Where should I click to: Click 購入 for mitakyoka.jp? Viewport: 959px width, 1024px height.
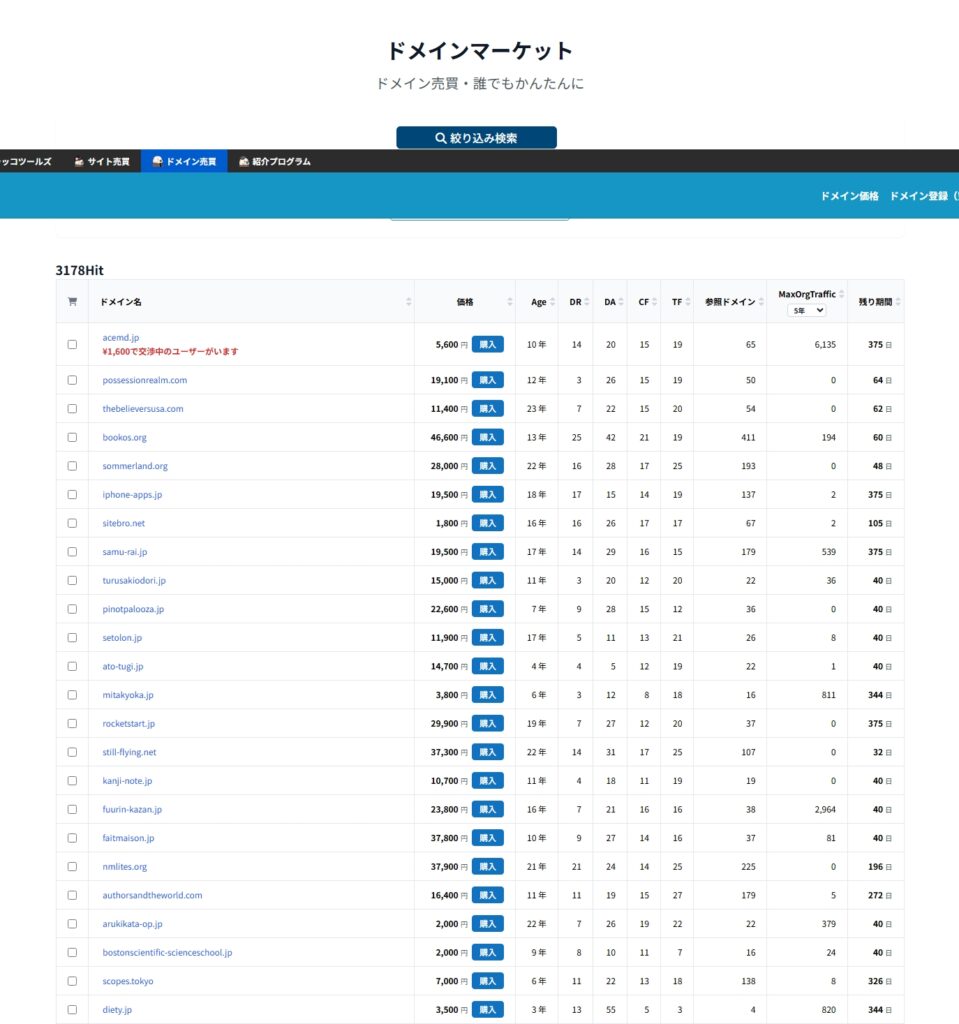pyautogui.click(x=487, y=695)
